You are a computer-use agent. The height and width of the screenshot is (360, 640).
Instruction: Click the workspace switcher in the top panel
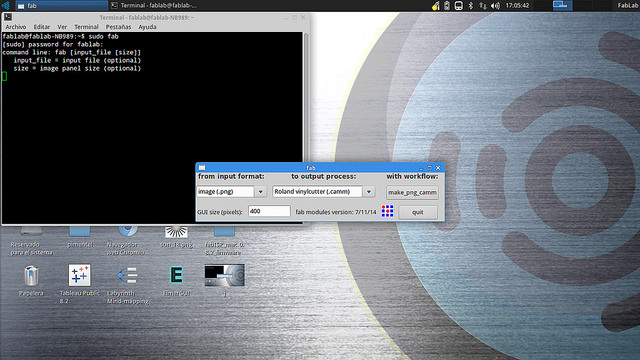(x=562, y=5)
